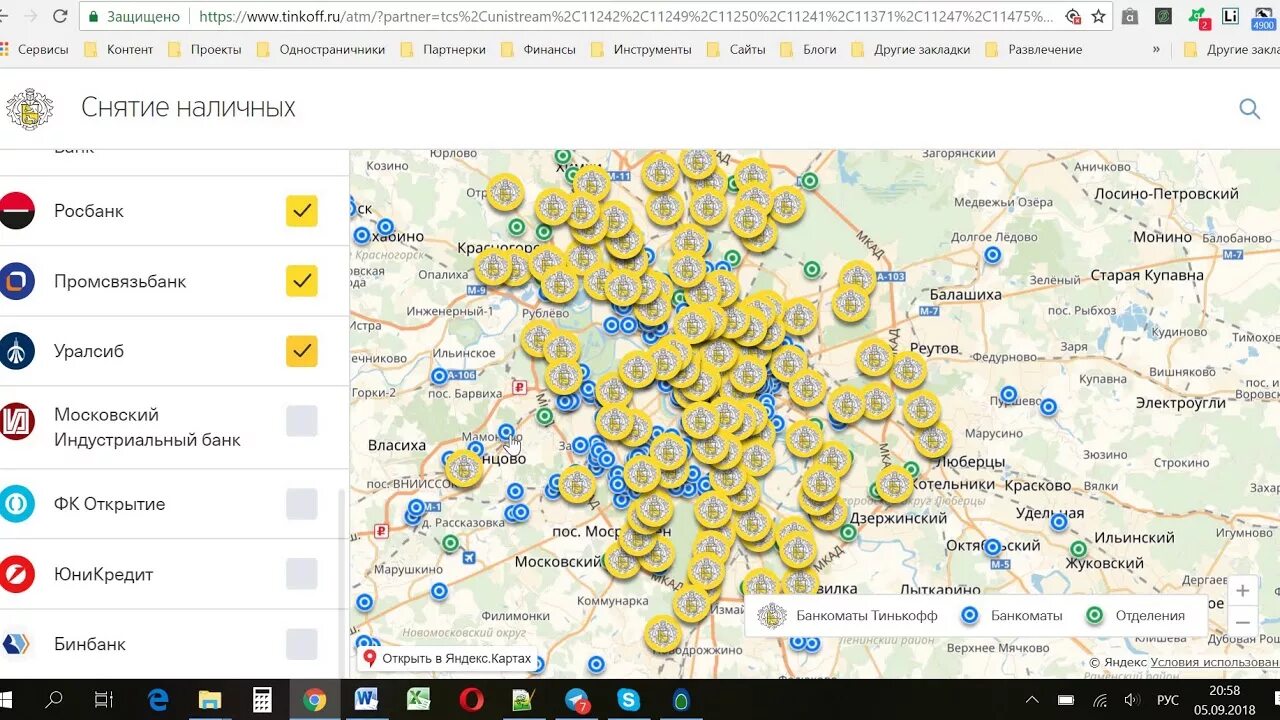The height and width of the screenshot is (720, 1280).
Task: Reload the page in Chrome
Action: (60, 16)
